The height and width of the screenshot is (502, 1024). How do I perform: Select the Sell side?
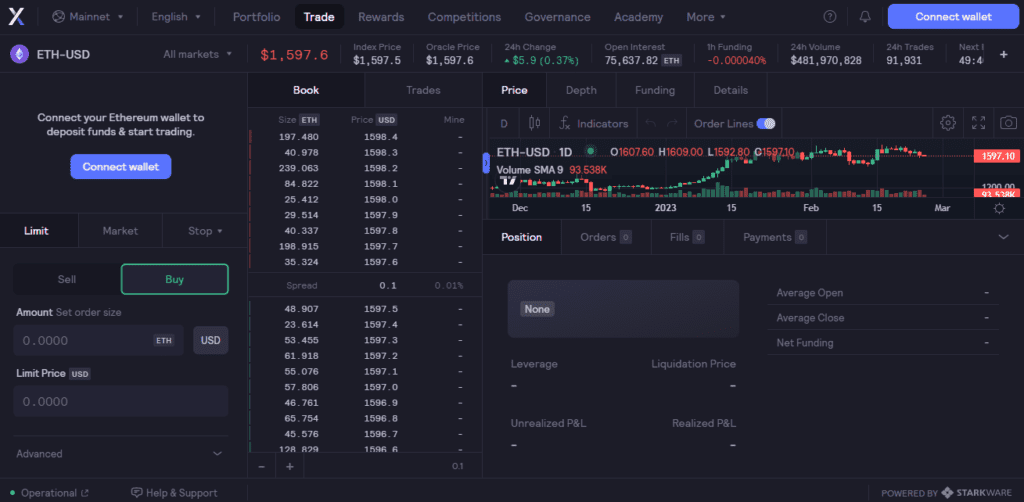click(67, 279)
